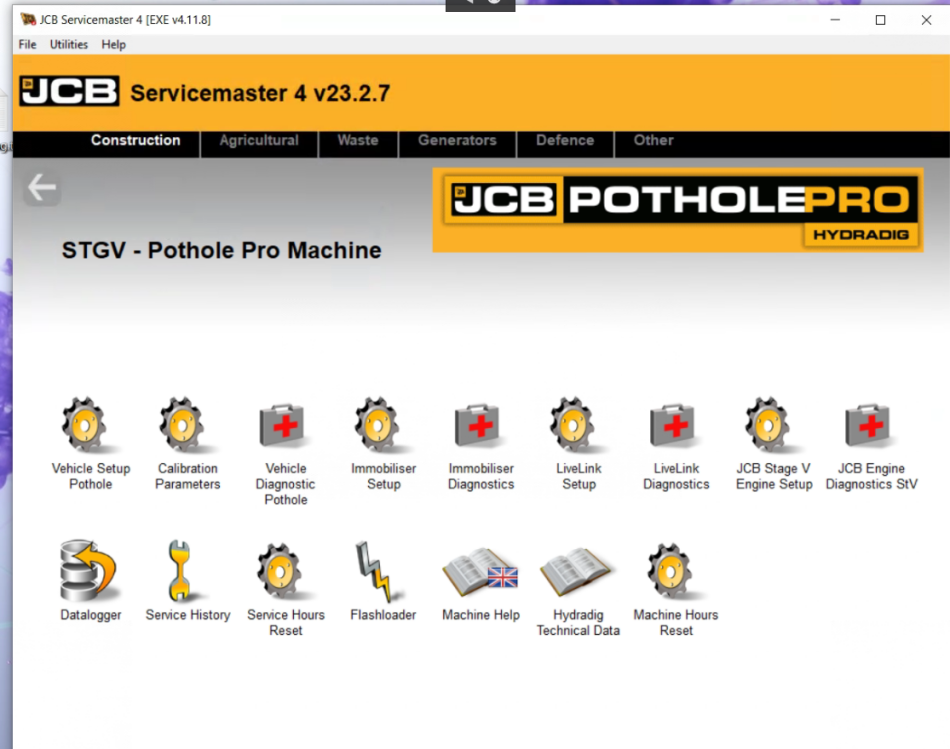Switch to the Agricultural tab

[x=259, y=140]
